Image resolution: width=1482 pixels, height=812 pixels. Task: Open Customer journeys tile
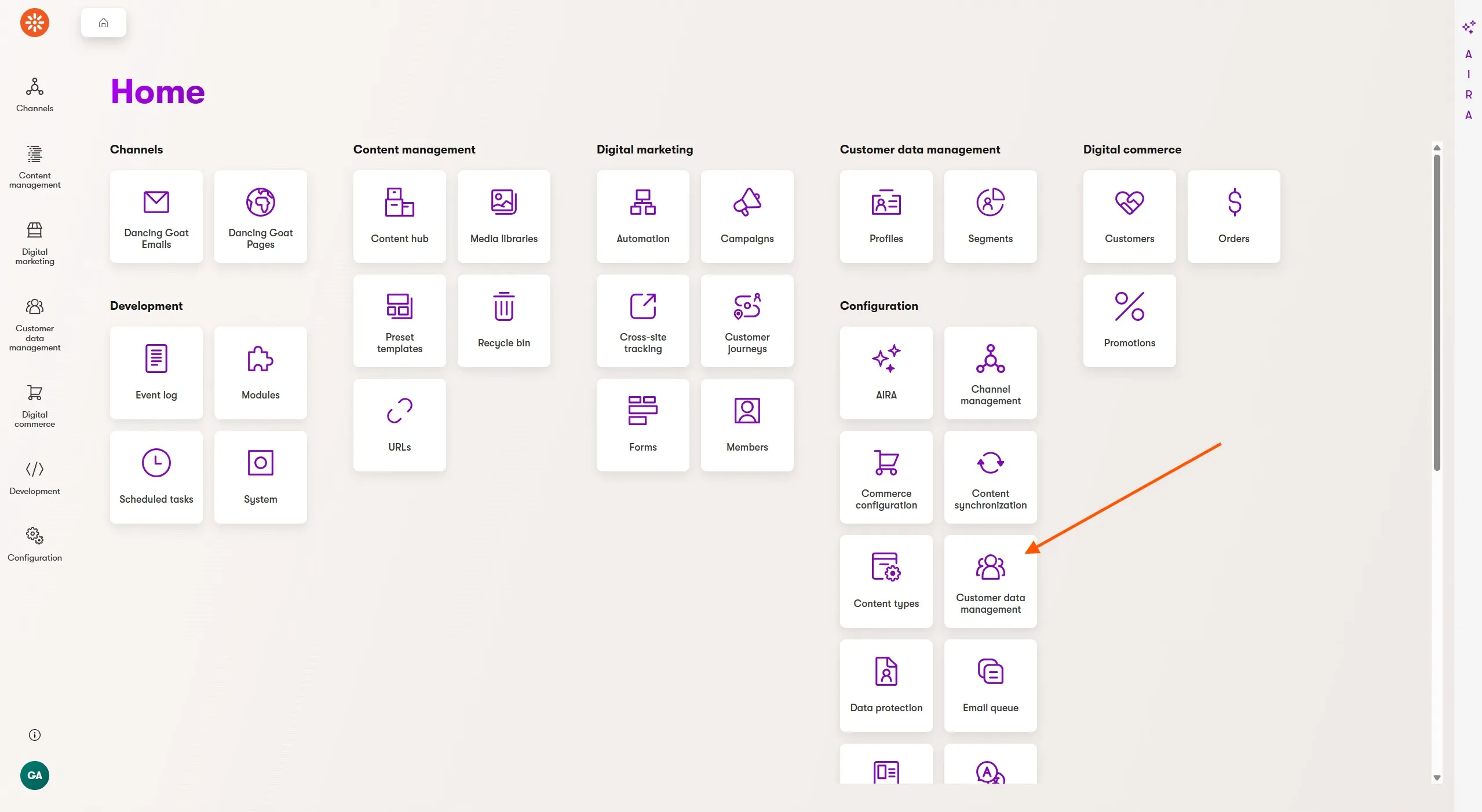(747, 320)
